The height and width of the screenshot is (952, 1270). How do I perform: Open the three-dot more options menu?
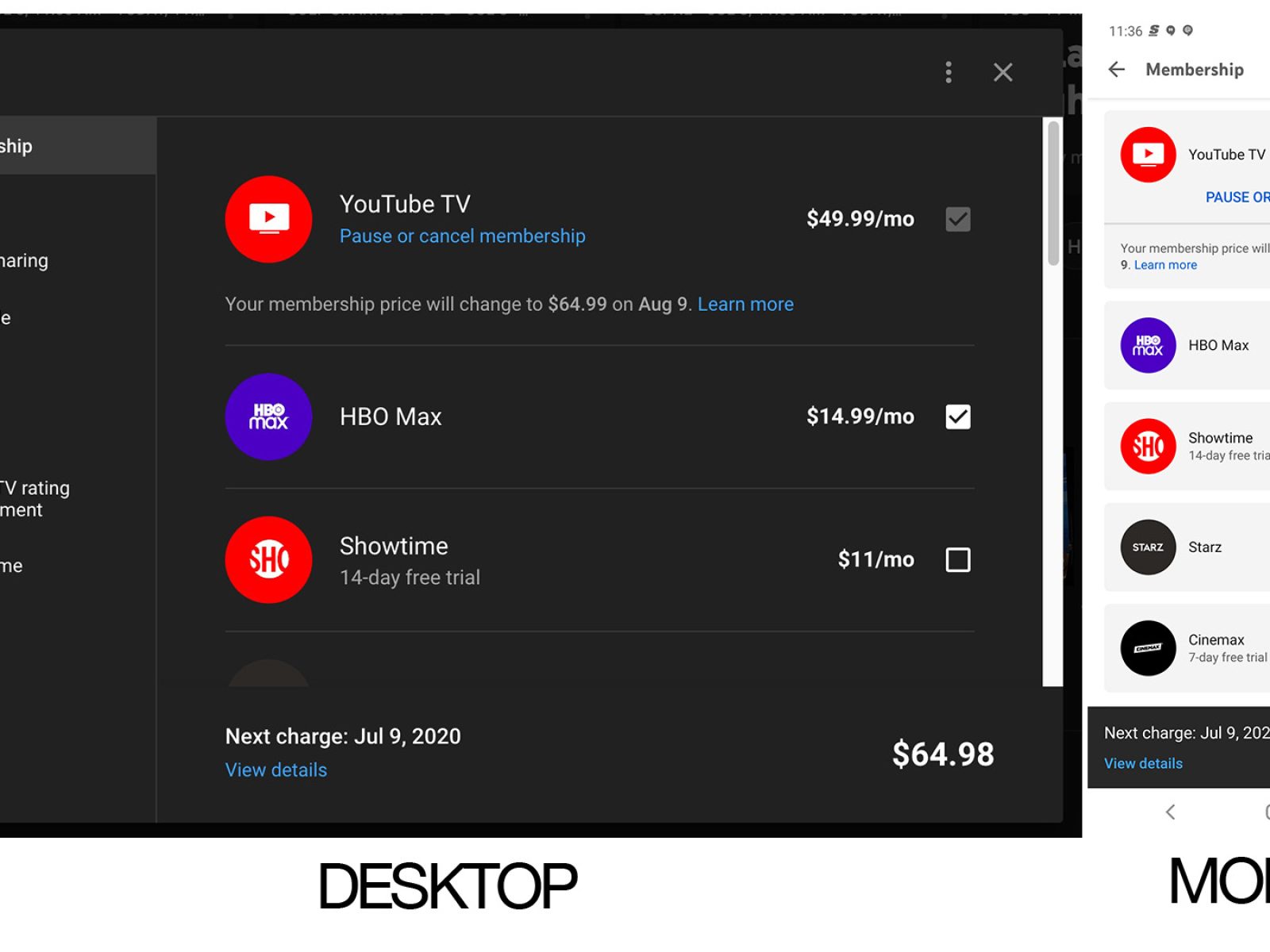949,72
